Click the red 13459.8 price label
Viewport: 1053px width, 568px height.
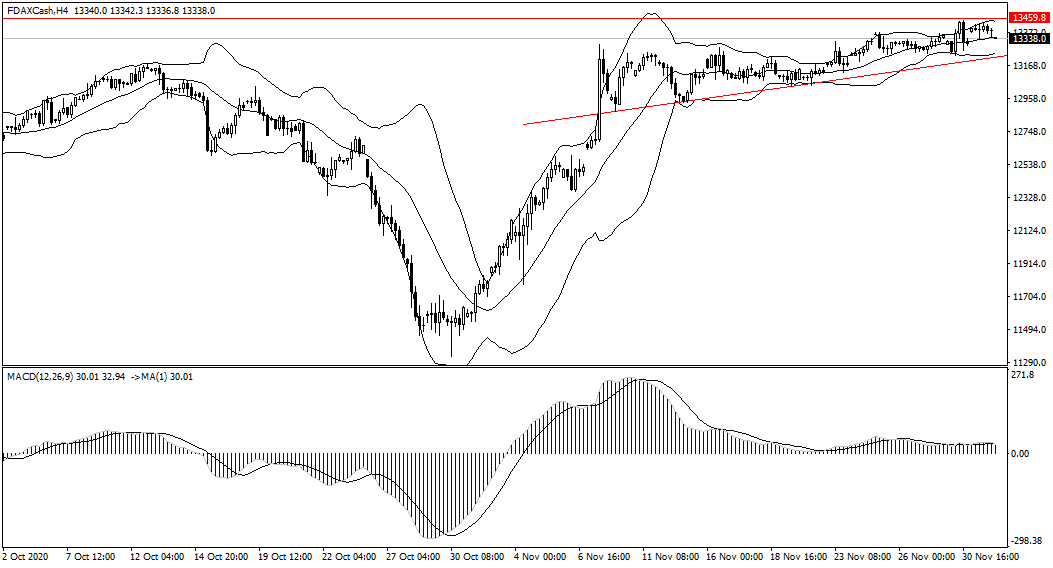point(1028,18)
